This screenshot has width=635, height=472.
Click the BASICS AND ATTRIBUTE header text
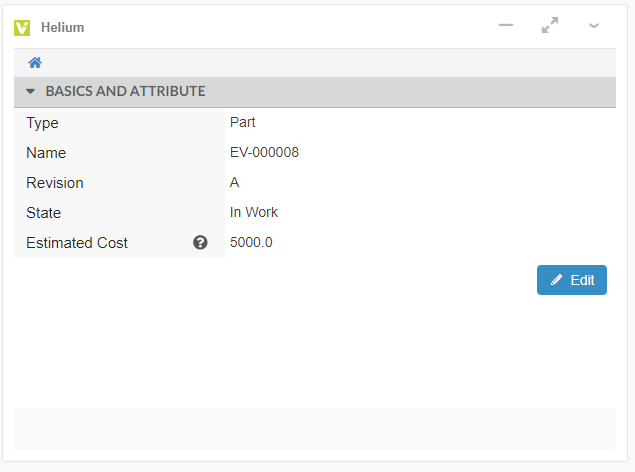click(x=125, y=92)
